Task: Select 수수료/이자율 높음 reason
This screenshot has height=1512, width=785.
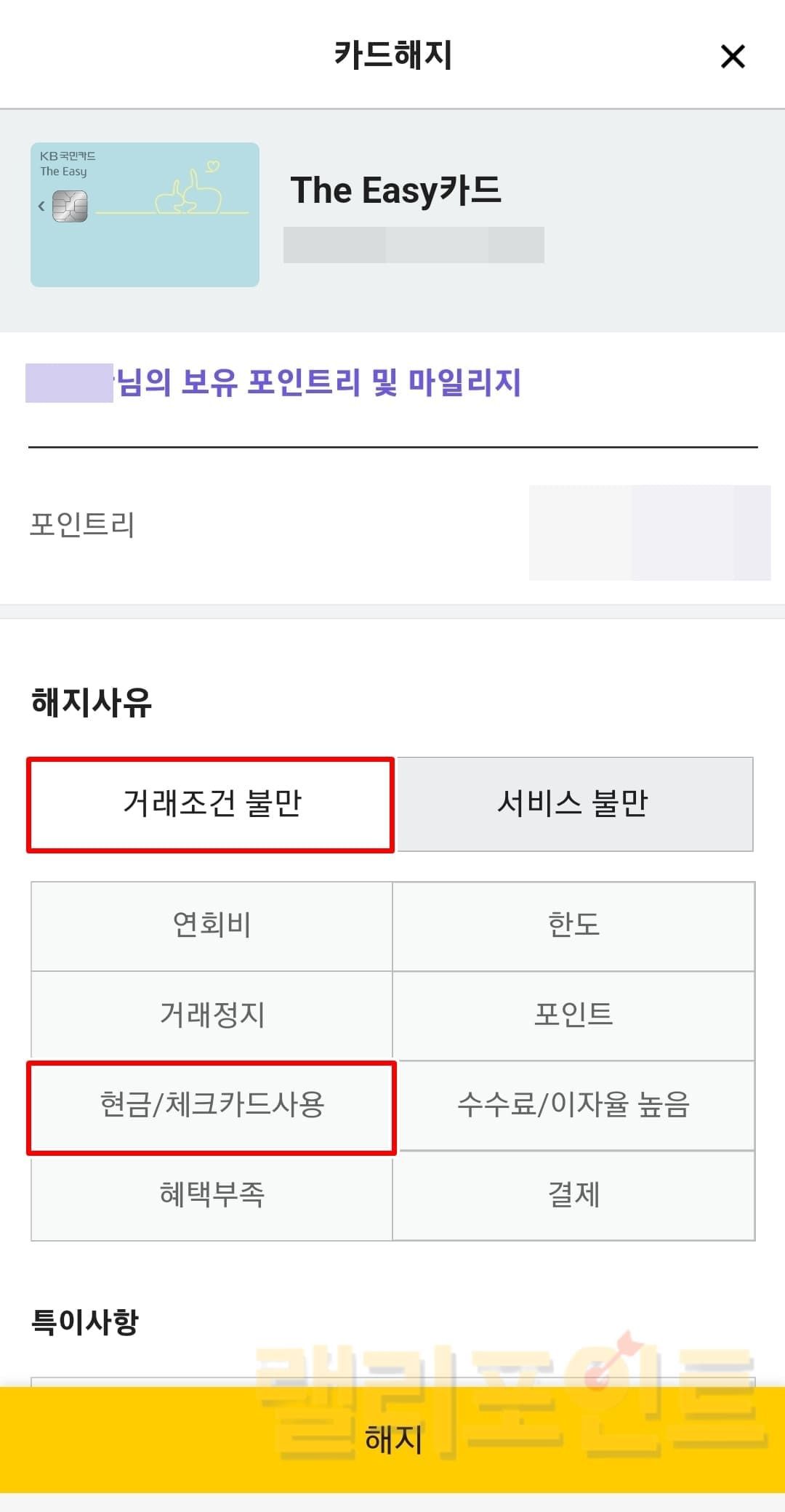Action: click(x=573, y=1105)
